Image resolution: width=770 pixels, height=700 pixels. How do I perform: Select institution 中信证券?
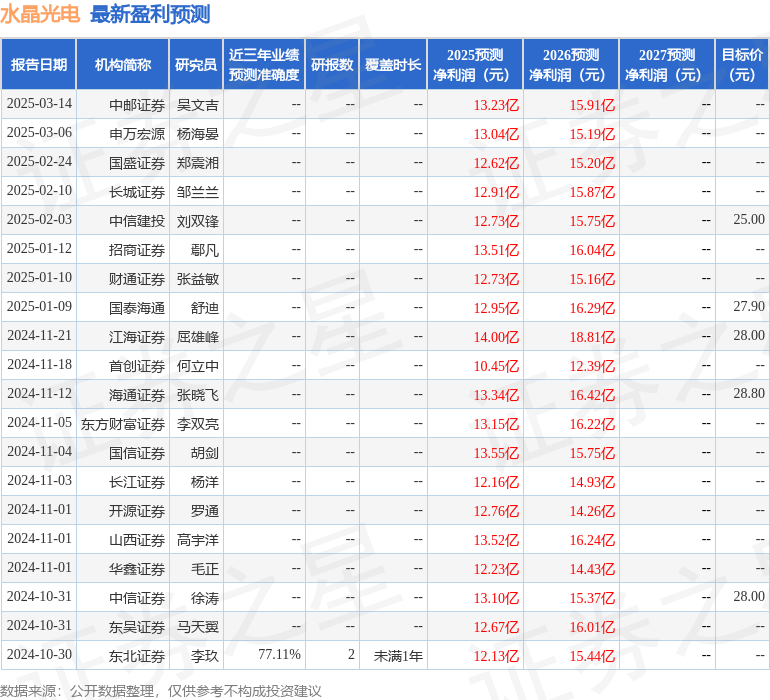pyautogui.click(x=137, y=598)
